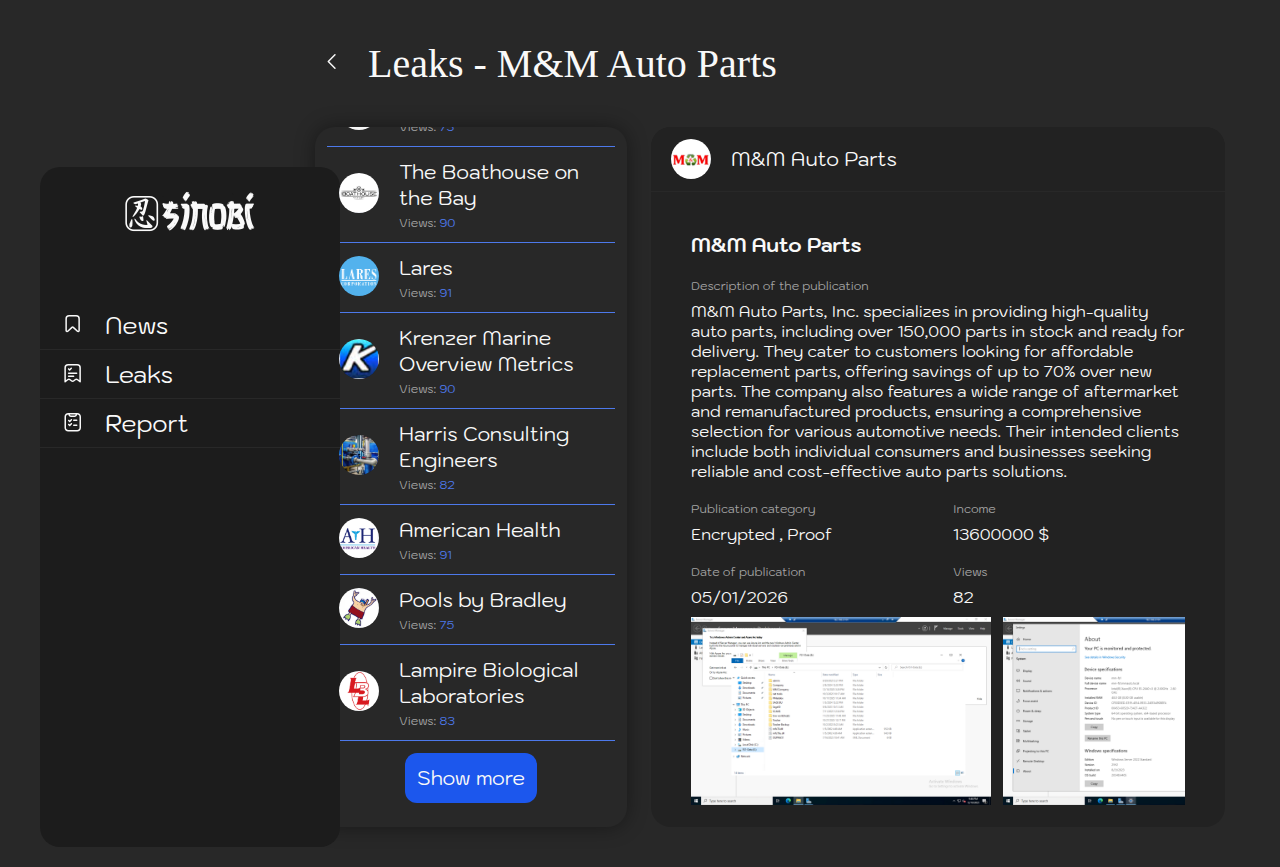This screenshot has width=1280, height=867.
Task: Click the M&M Auto Parts header logo
Action: [691, 159]
